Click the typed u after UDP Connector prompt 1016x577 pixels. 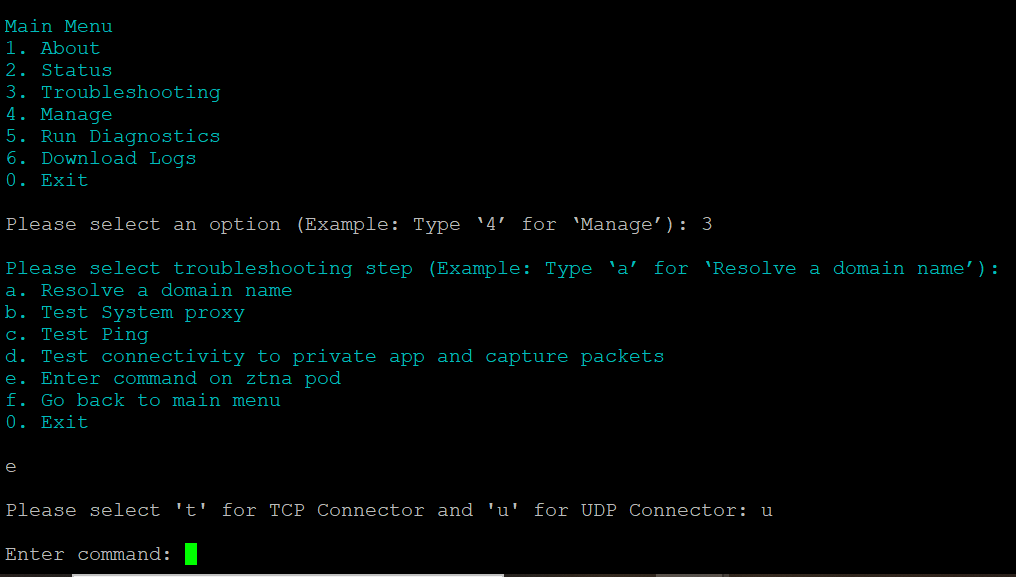tap(767, 510)
